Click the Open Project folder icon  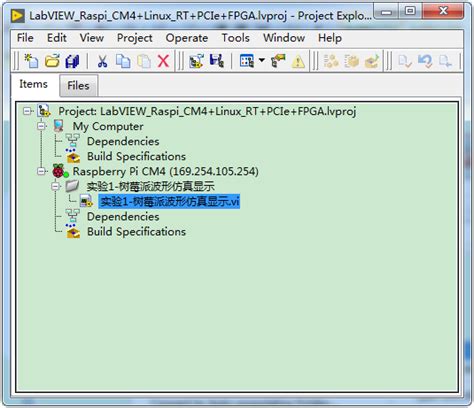click(52, 61)
